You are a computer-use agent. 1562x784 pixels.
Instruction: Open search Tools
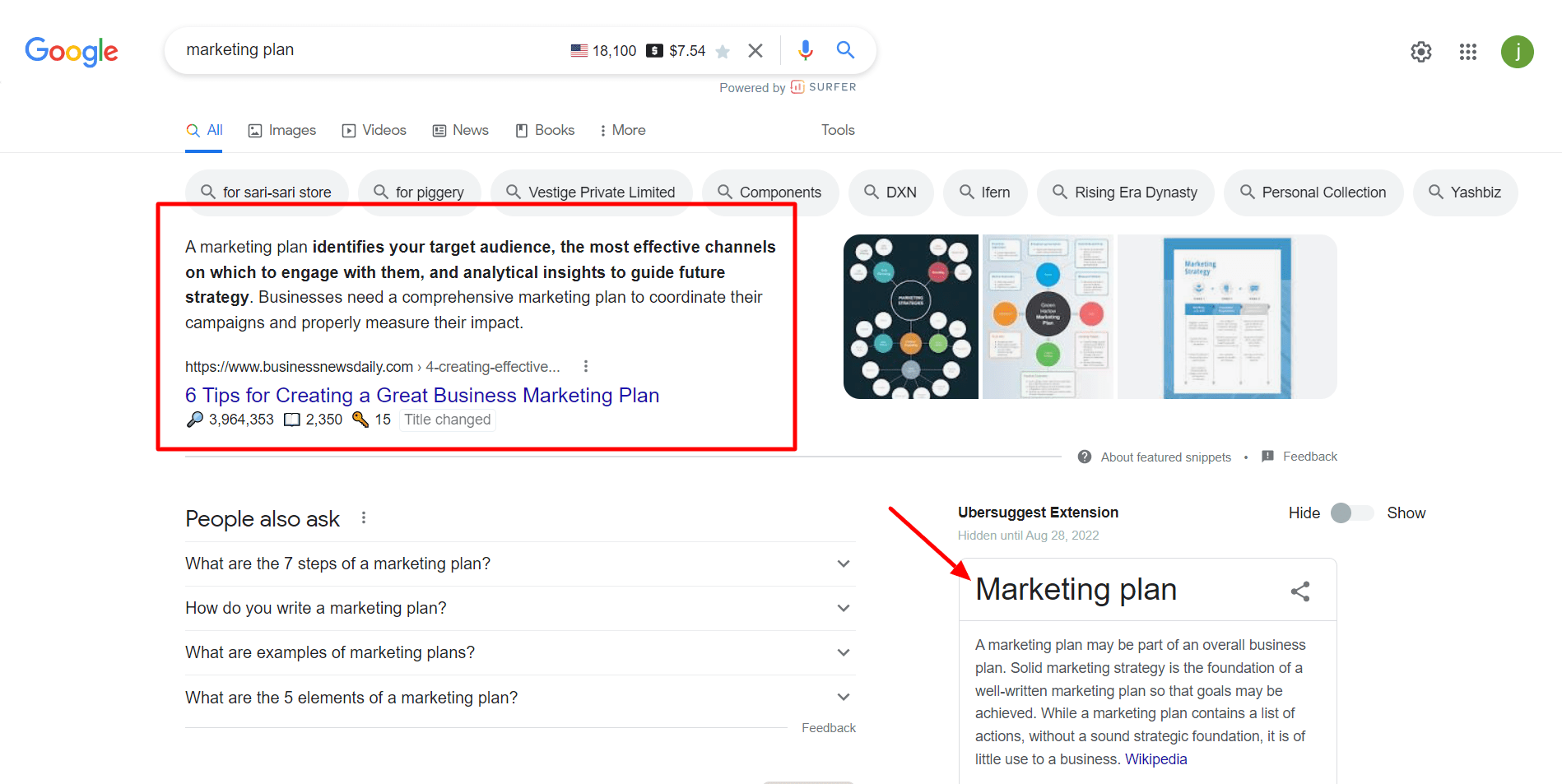[838, 130]
